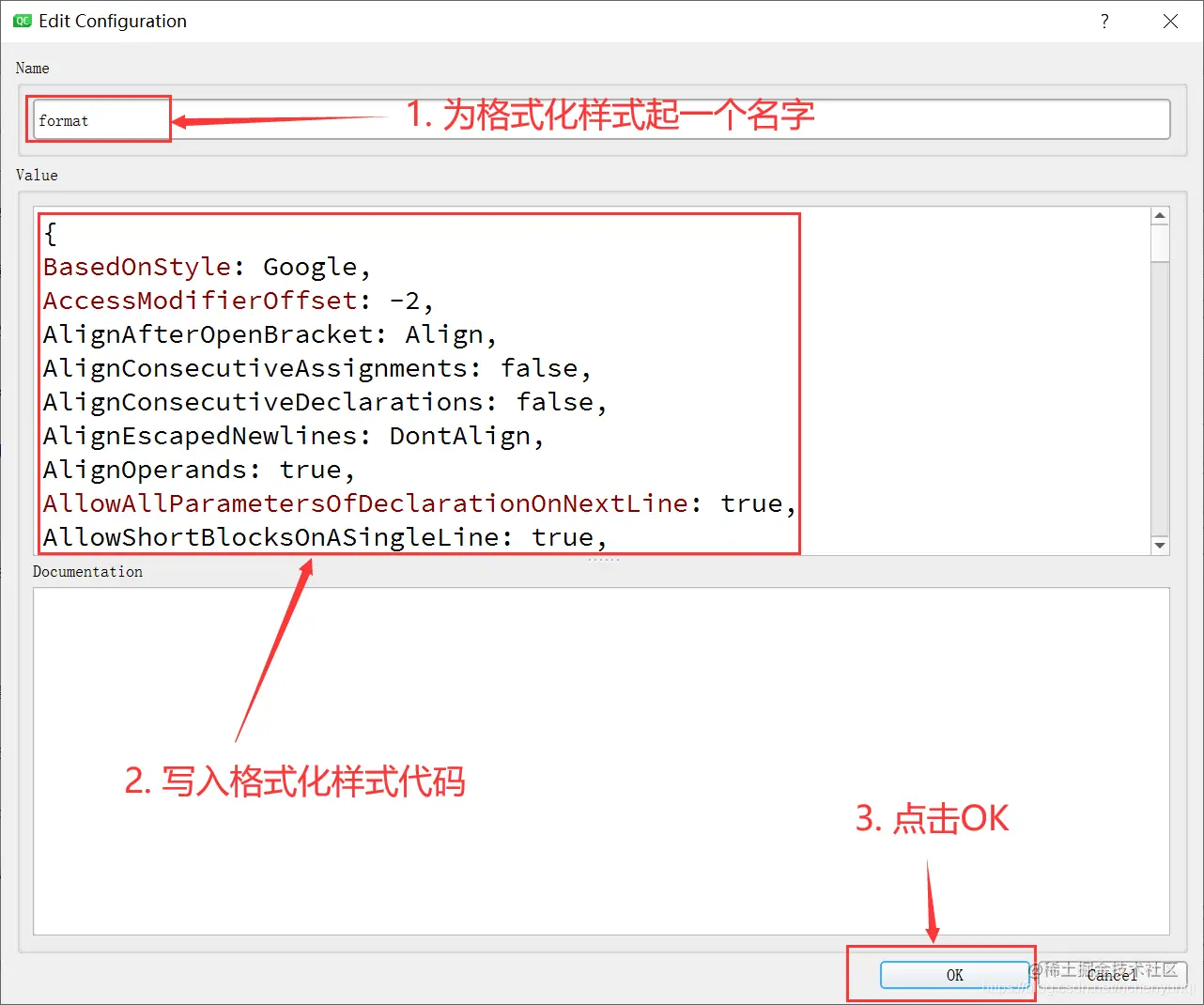Click the splitter handle between Value and Documentation
The height and width of the screenshot is (1005, 1204).
click(603, 560)
